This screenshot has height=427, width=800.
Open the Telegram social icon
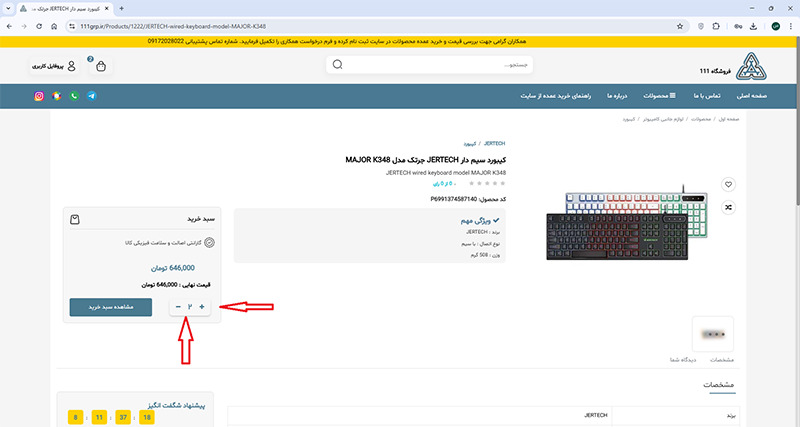(91, 96)
